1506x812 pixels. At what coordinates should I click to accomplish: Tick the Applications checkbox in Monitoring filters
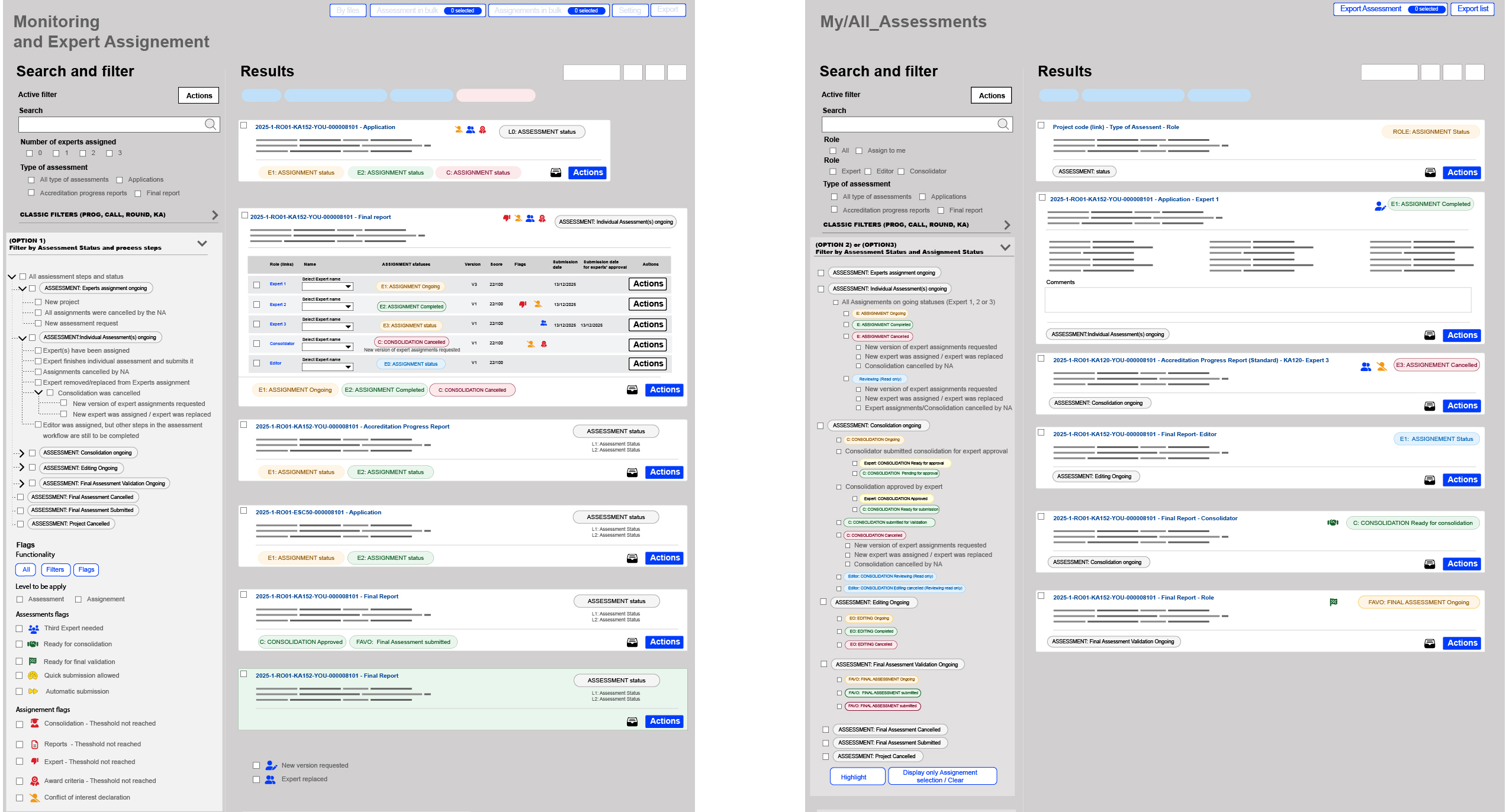point(120,180)
